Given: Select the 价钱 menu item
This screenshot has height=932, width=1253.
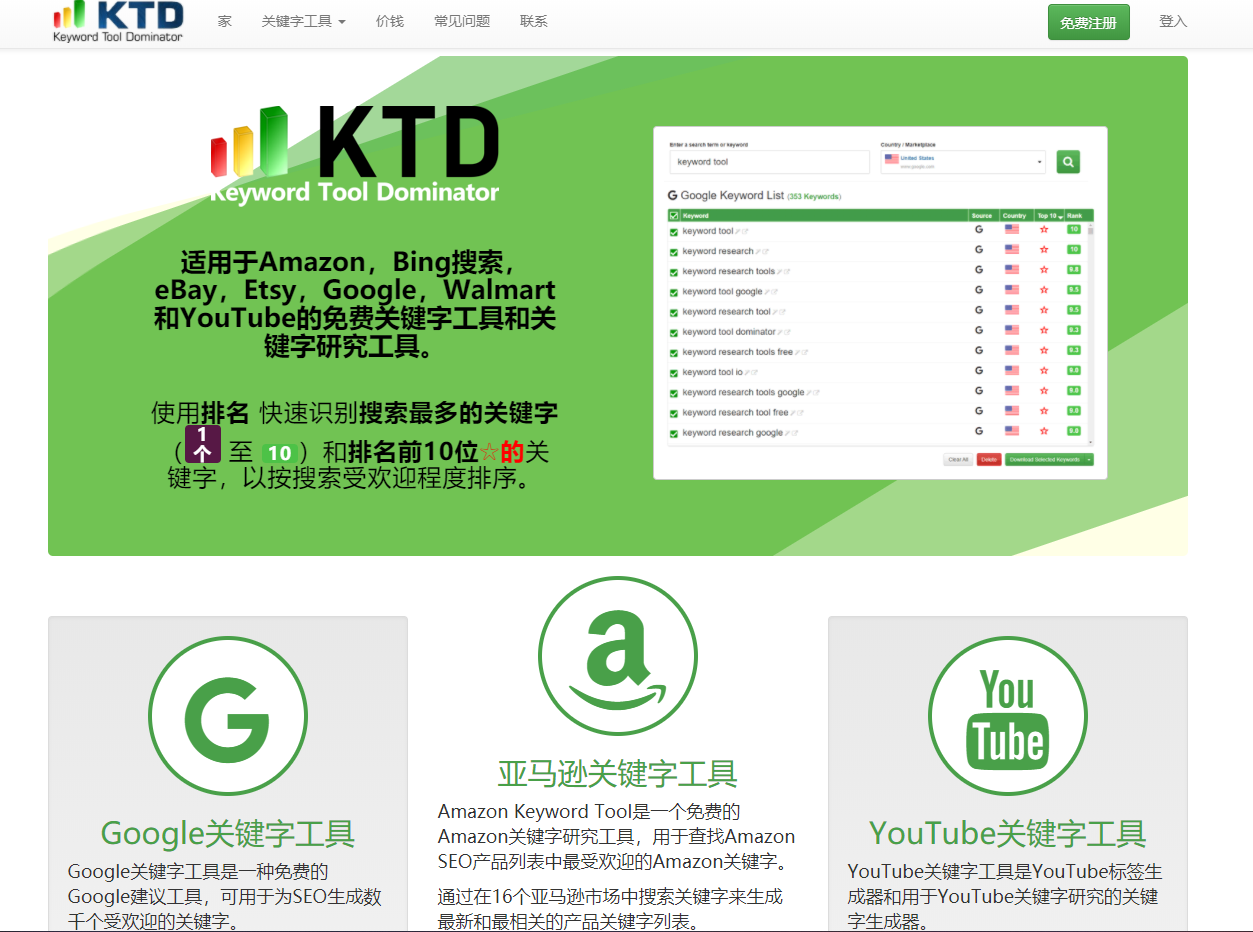Looking at the screenshot, I should (390, 20).
